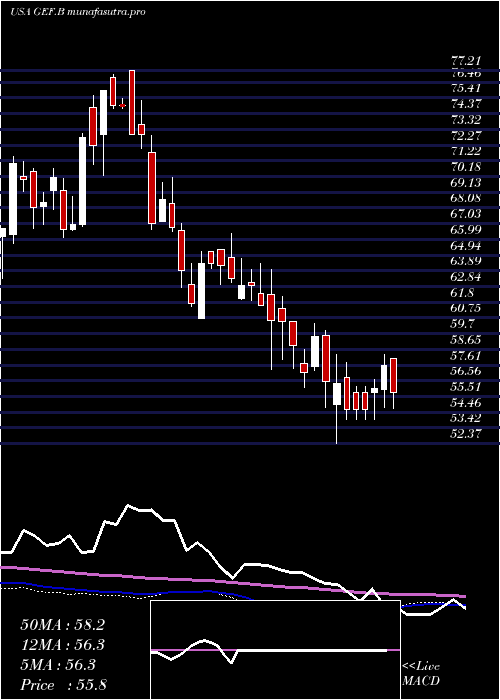Click the 56.56 price axis label
The width and height of the screenshot is (500, 700).
click(x=465, y=371)
